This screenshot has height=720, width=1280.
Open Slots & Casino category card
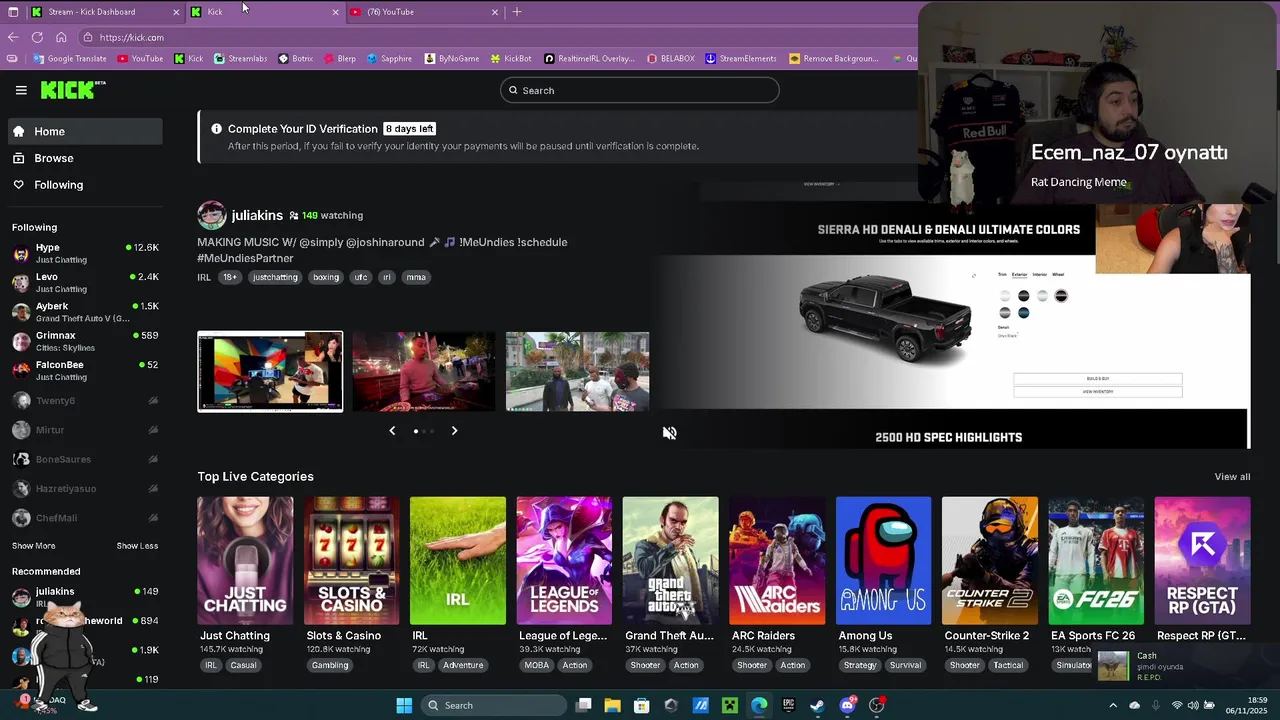351,561
